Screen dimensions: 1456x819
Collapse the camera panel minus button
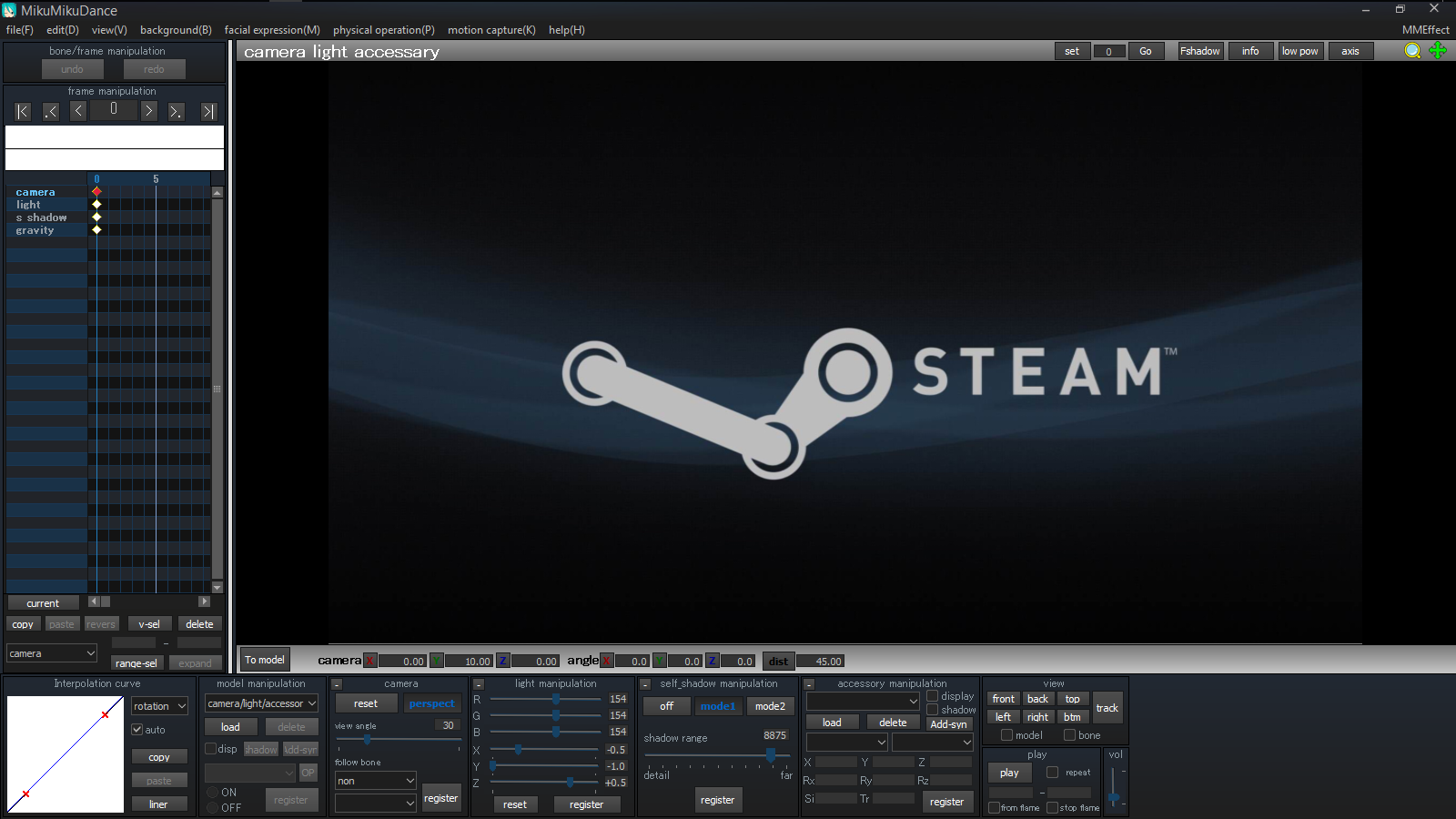(x=337, y=684)
